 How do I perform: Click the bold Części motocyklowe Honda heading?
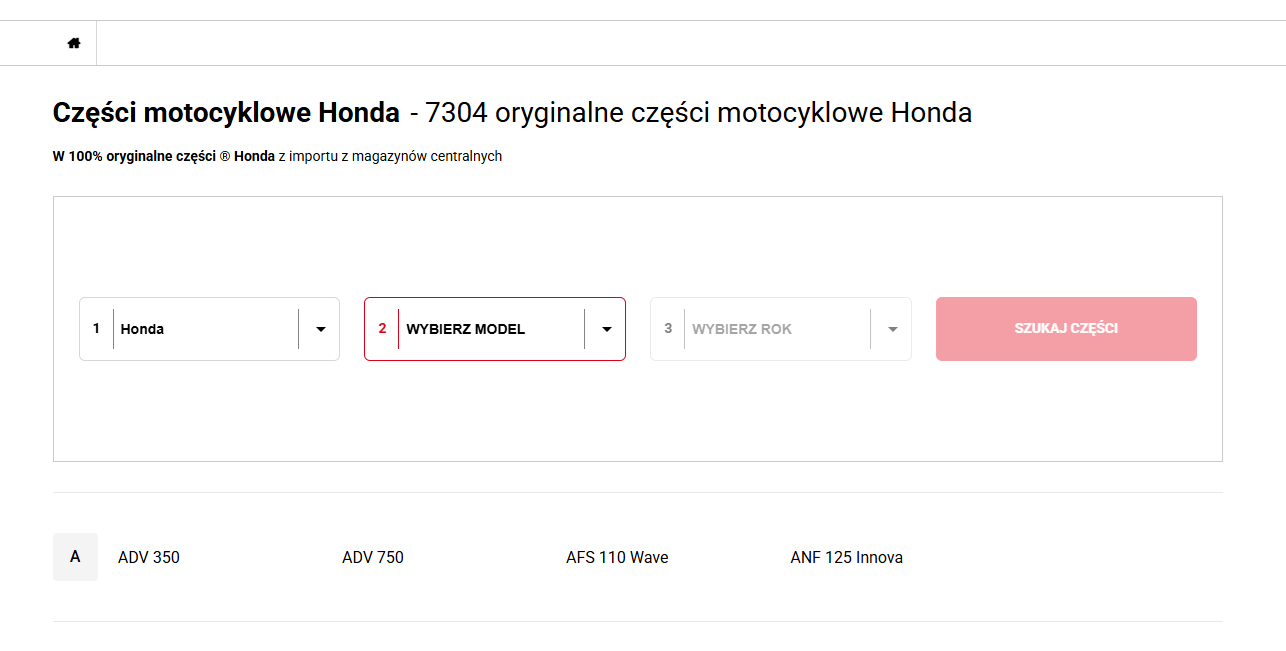[x=226, y=113]
